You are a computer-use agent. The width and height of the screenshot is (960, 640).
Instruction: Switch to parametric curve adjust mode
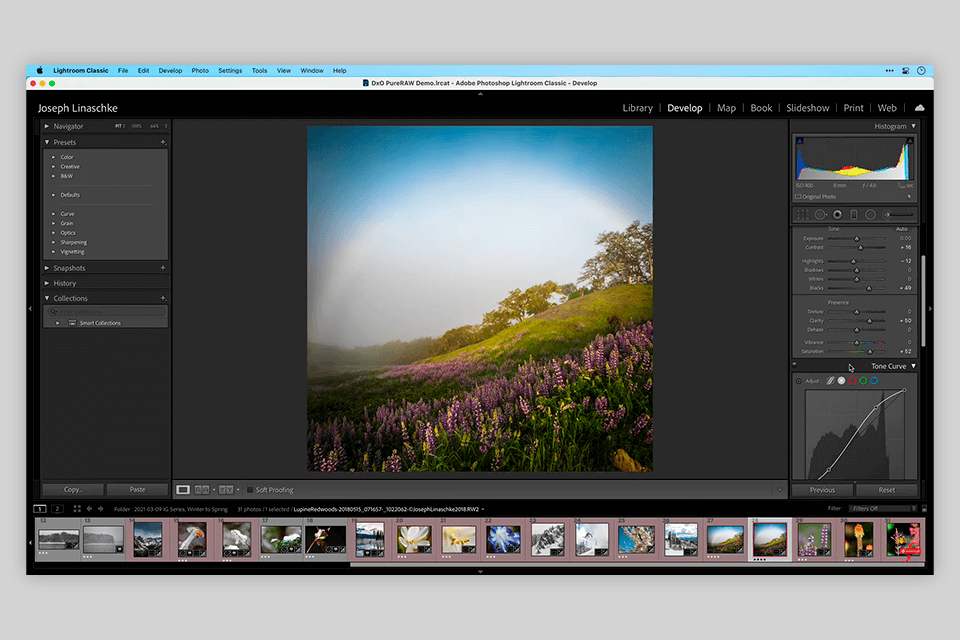tap(830, 381)
